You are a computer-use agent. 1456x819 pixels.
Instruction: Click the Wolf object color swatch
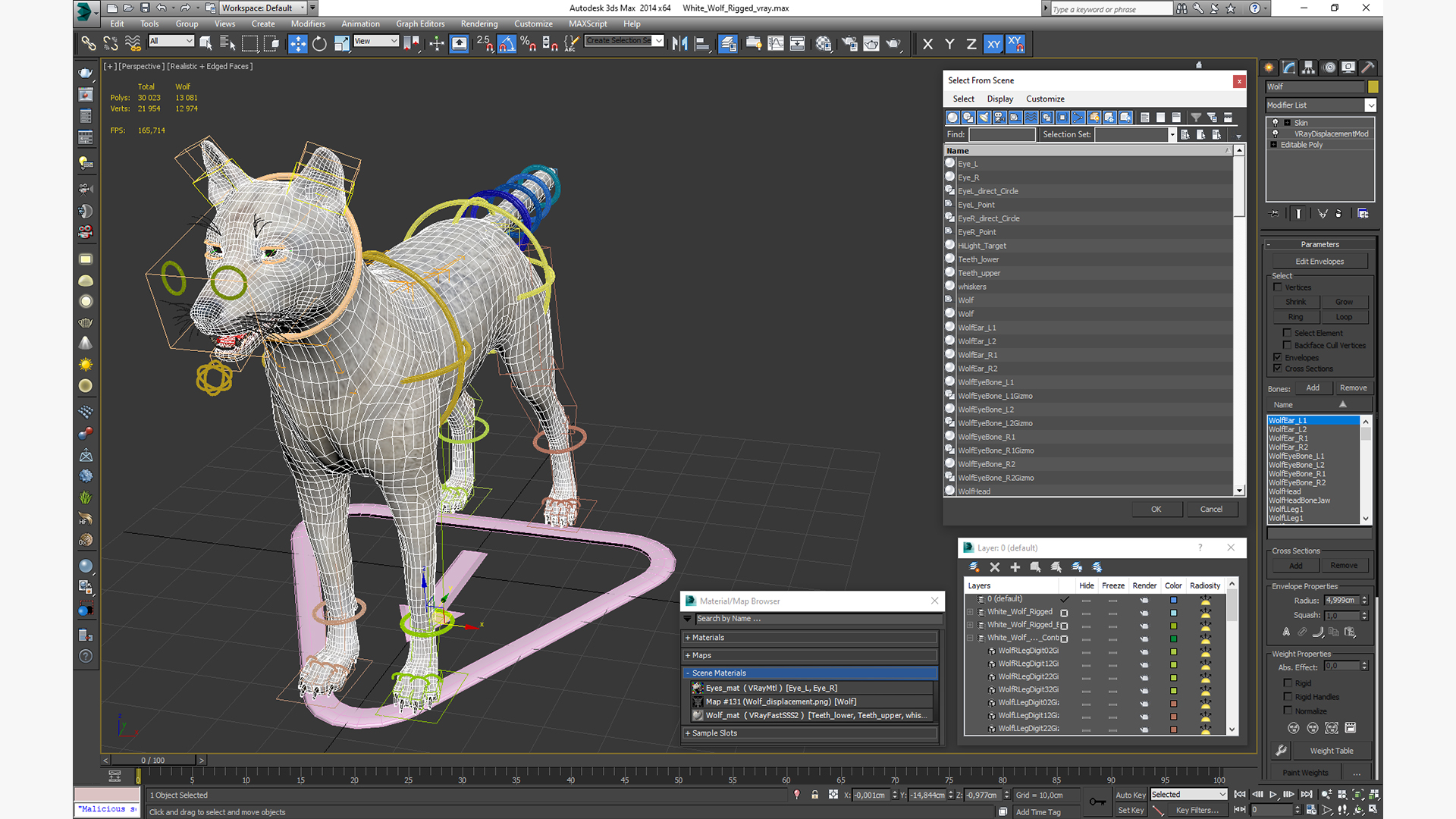point(1373,86)
